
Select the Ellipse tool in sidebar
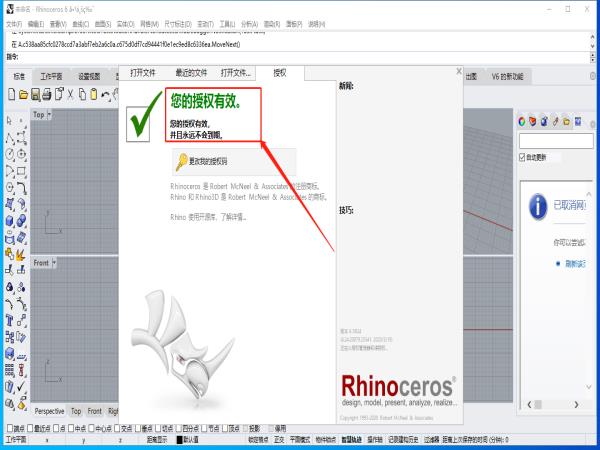[21, 154]
